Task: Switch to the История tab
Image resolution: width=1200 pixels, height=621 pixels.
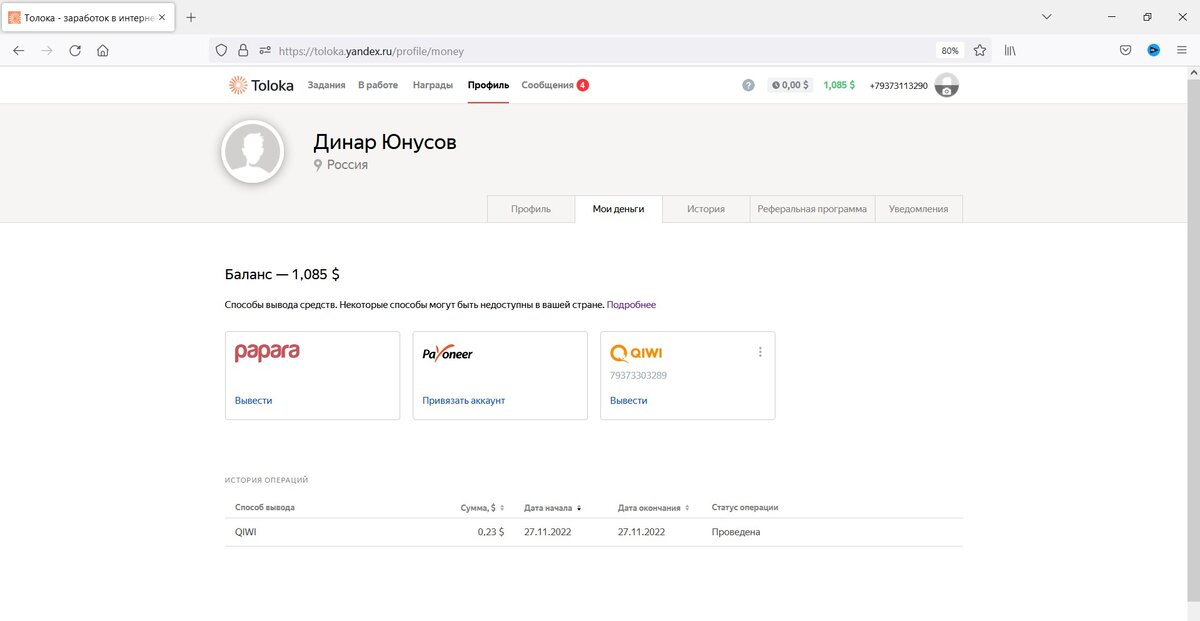Action: click(706, 209)
